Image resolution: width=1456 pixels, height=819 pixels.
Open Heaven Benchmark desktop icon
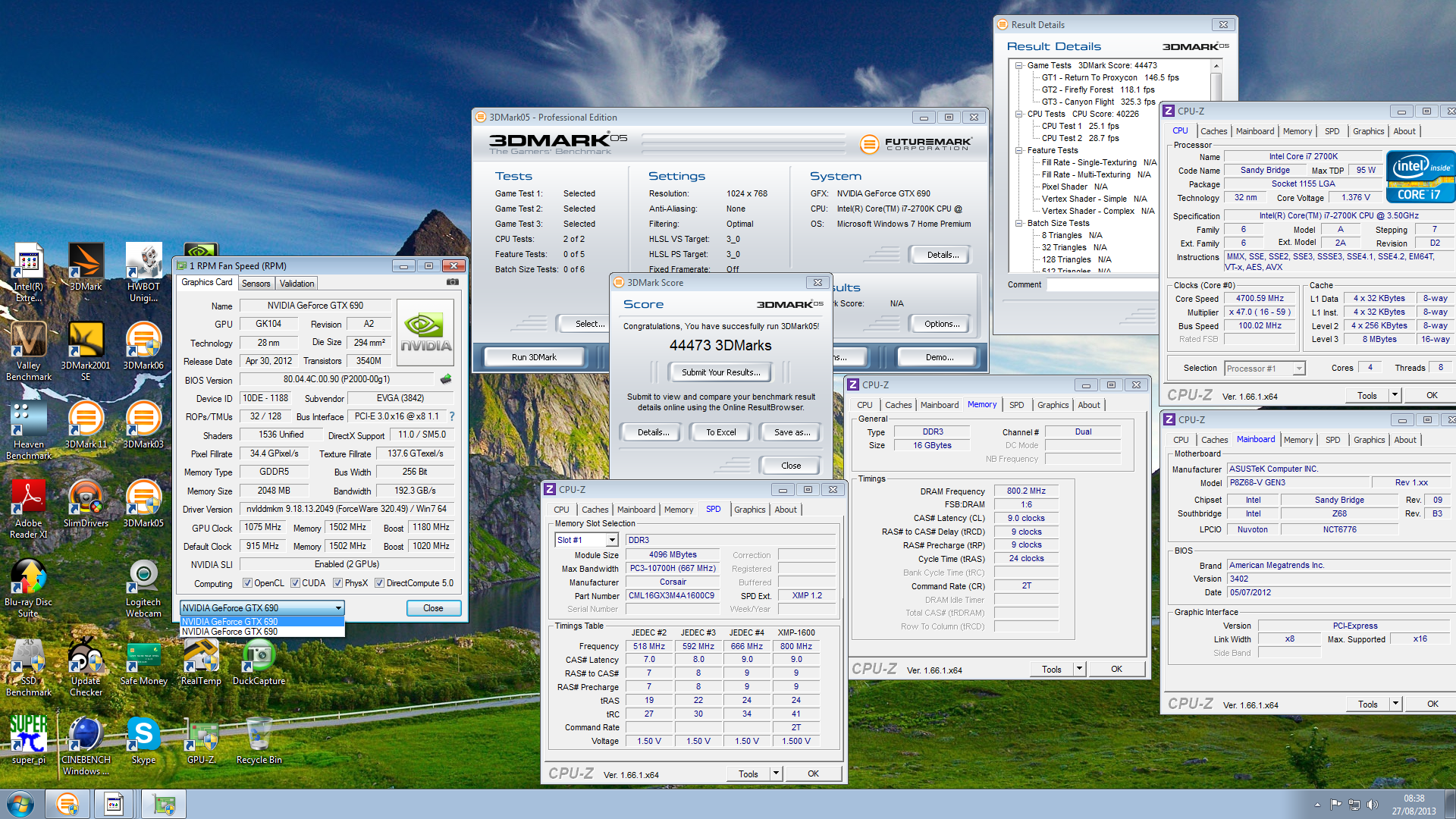(29, 431)
